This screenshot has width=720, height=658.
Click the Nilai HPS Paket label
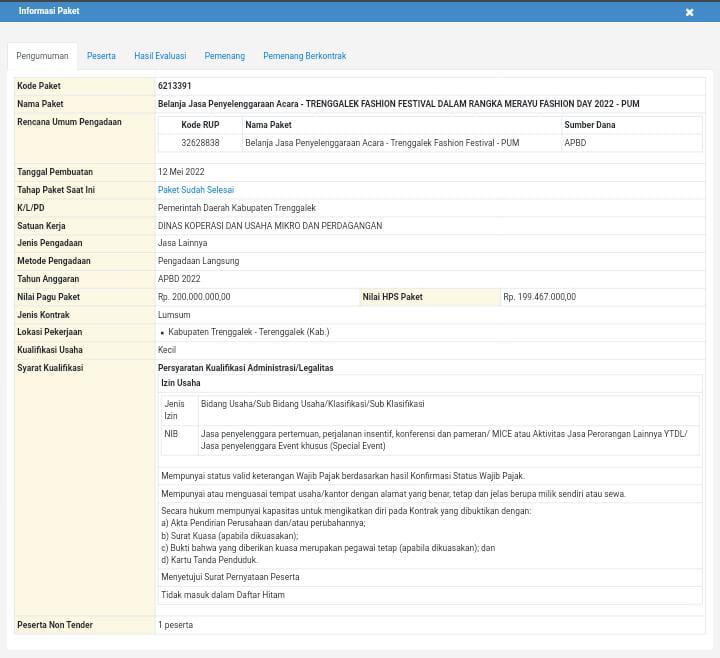(393, 297)
